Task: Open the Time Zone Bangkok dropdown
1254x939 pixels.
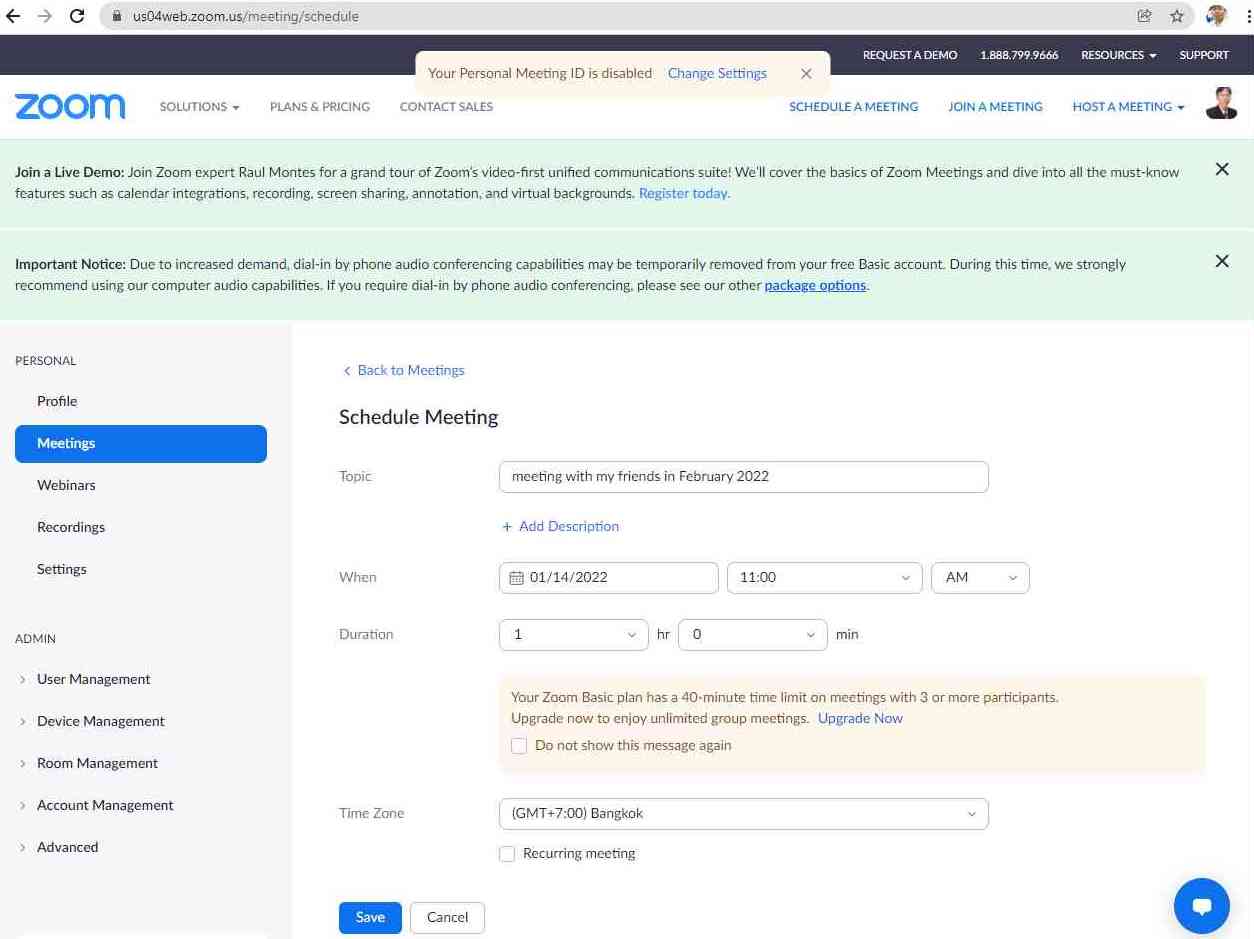Action: coord(742,814)
